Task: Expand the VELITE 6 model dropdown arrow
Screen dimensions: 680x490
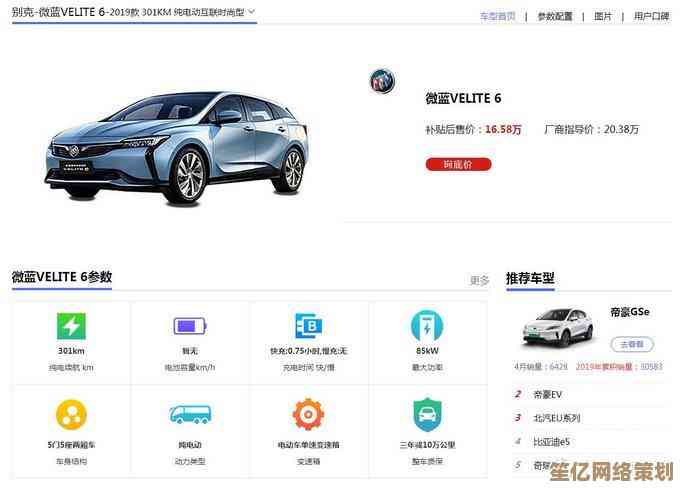Action: (252, 12)
